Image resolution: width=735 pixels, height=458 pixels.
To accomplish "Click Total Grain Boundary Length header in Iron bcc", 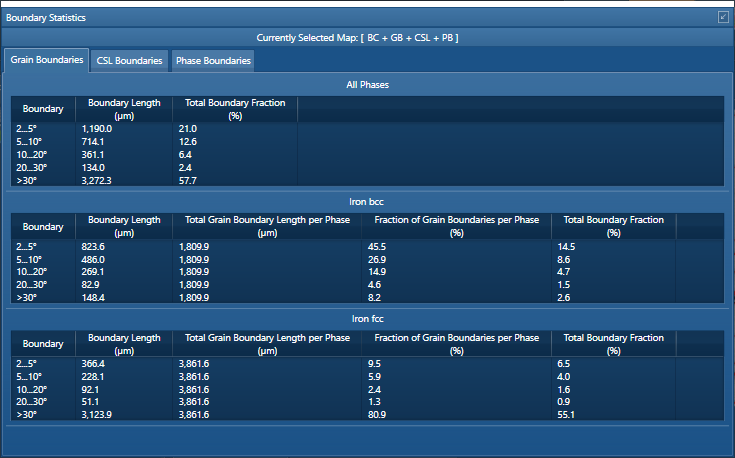I will (266, 226).
